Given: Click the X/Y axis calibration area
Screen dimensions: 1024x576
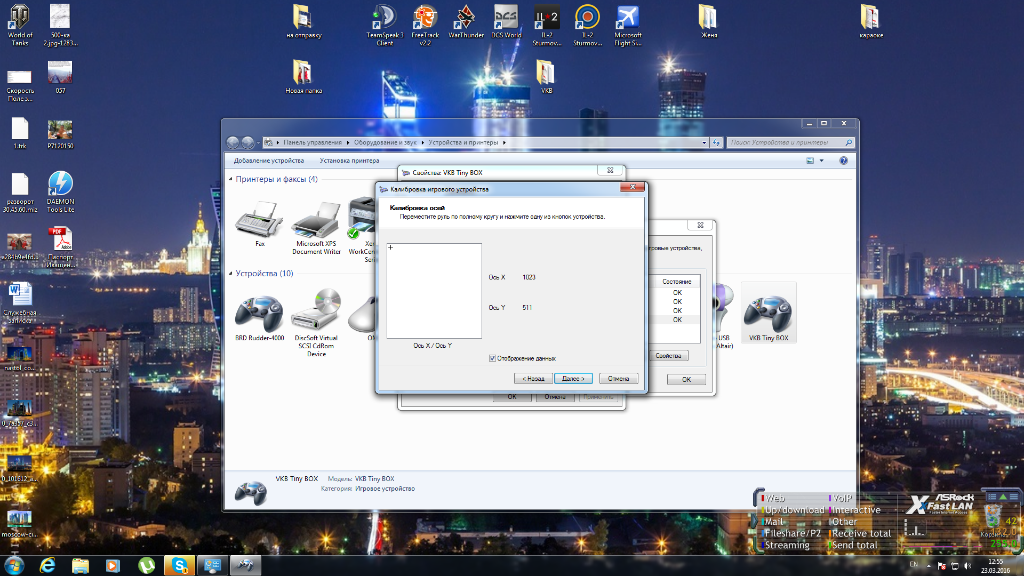Looking at the screenshot, I should pyautogui.click(x=434, y=291).
